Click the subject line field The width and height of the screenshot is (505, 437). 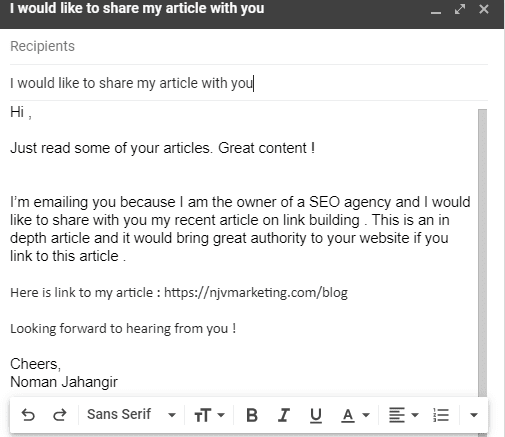pos(249,83)
